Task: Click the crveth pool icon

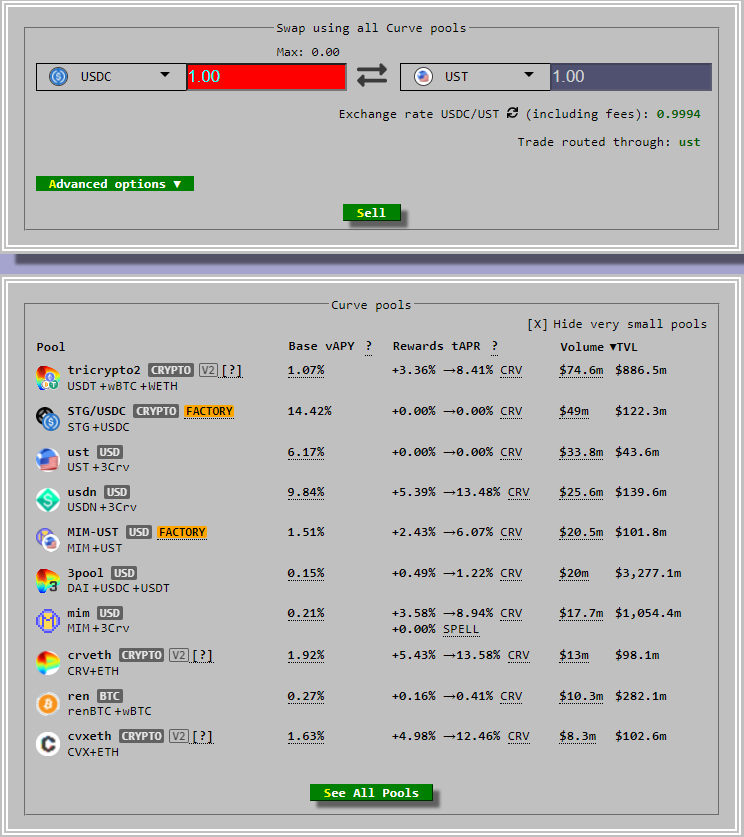Action: pos(48,663)
